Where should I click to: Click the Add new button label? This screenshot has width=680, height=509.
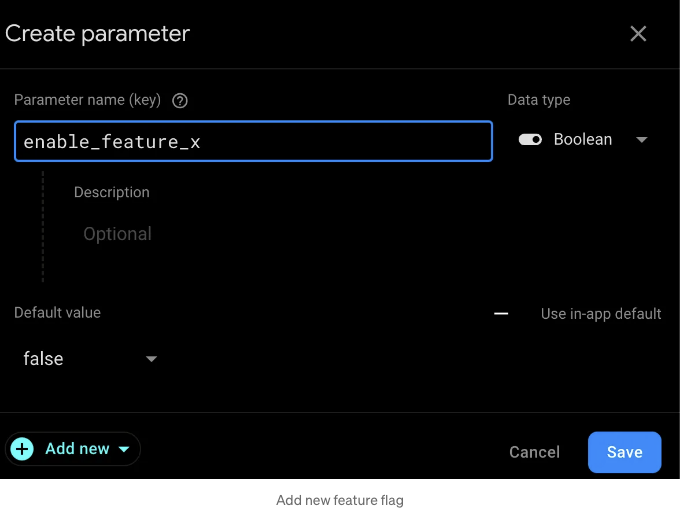pyautogui.click(x=77, y=449)
